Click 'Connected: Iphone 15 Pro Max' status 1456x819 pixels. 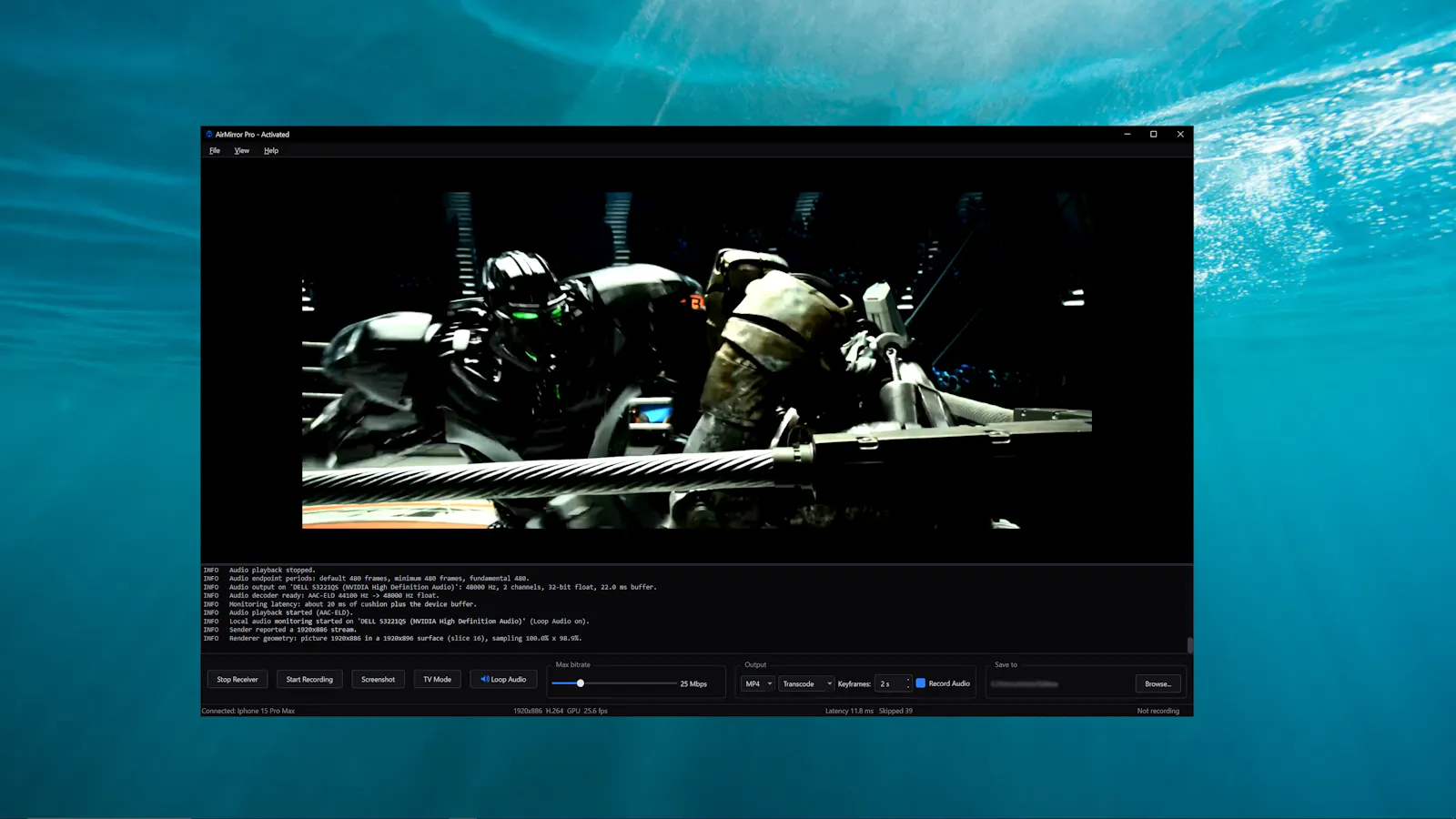248,711
